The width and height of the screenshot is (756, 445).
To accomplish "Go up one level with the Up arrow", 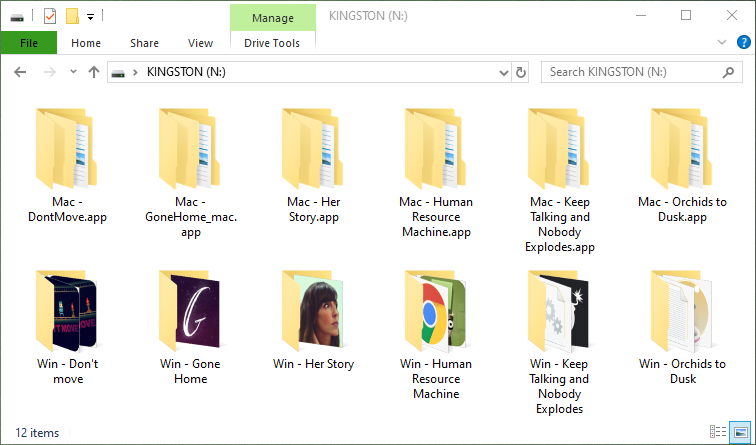I will coord(94,72).
